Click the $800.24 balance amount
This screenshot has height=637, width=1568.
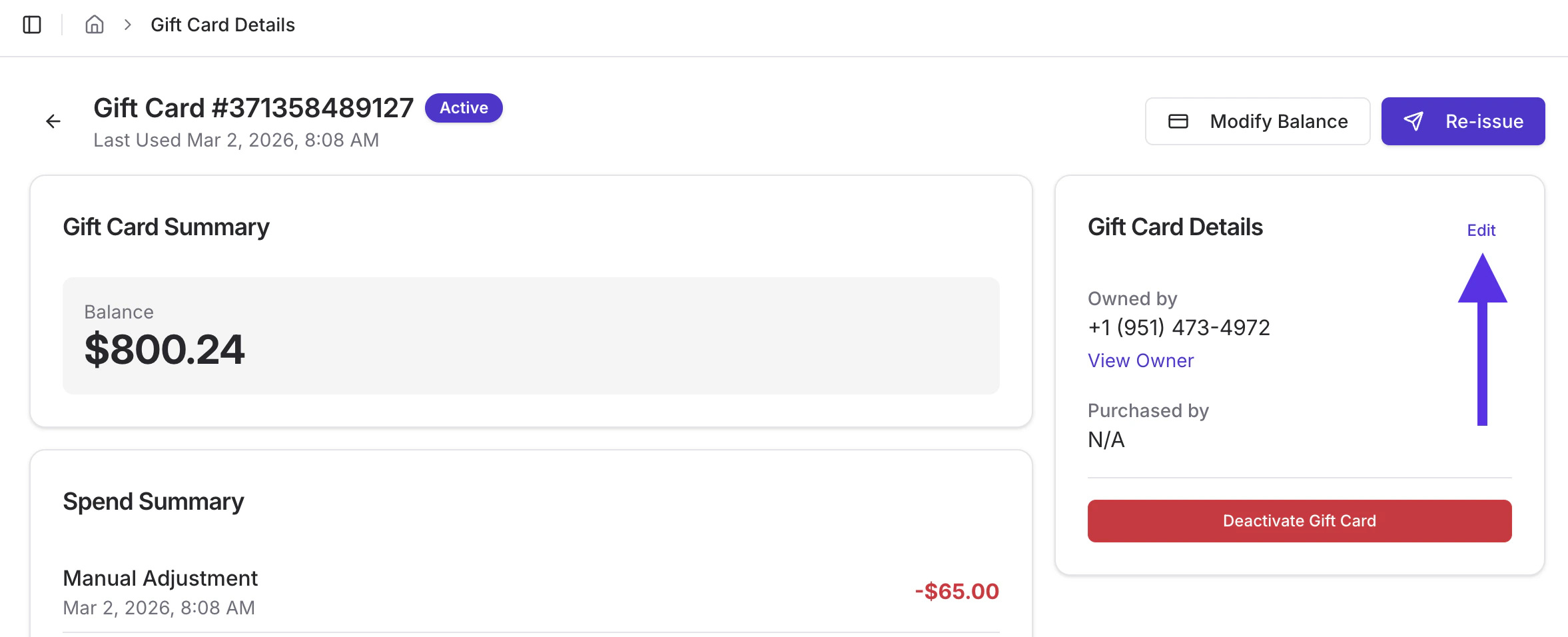coord(165,350)
